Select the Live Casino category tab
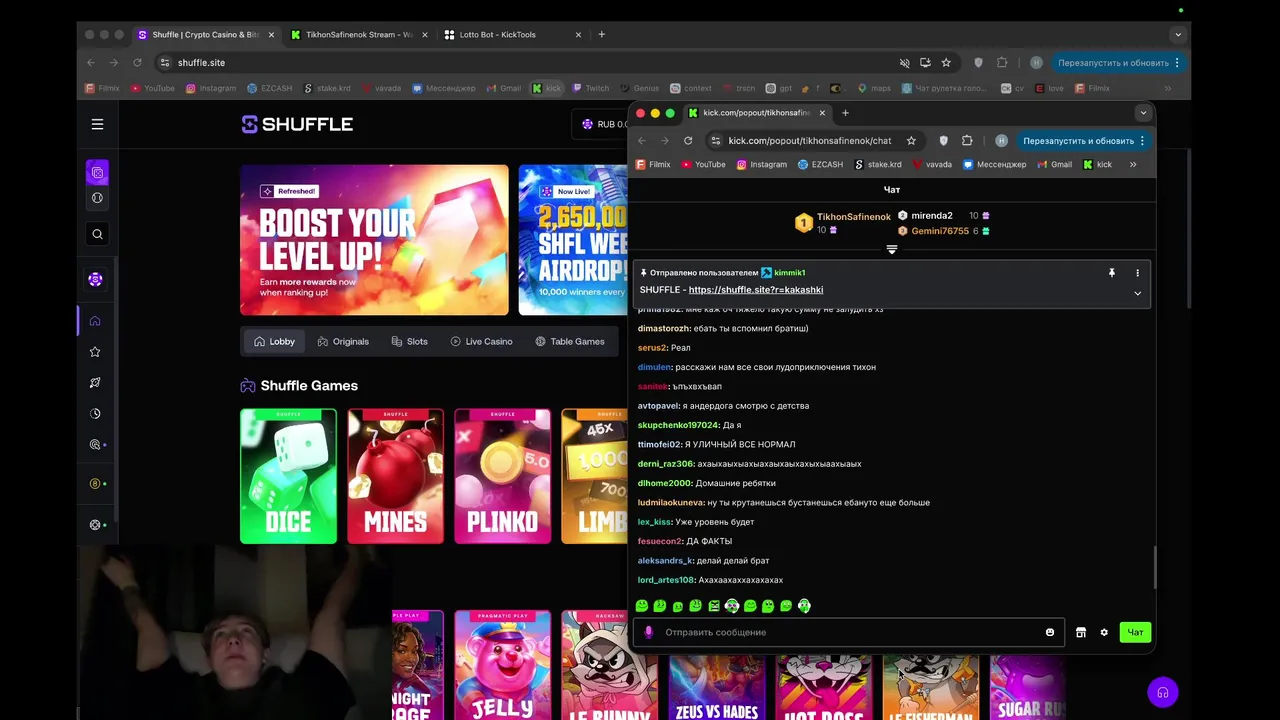 point(481,341)
